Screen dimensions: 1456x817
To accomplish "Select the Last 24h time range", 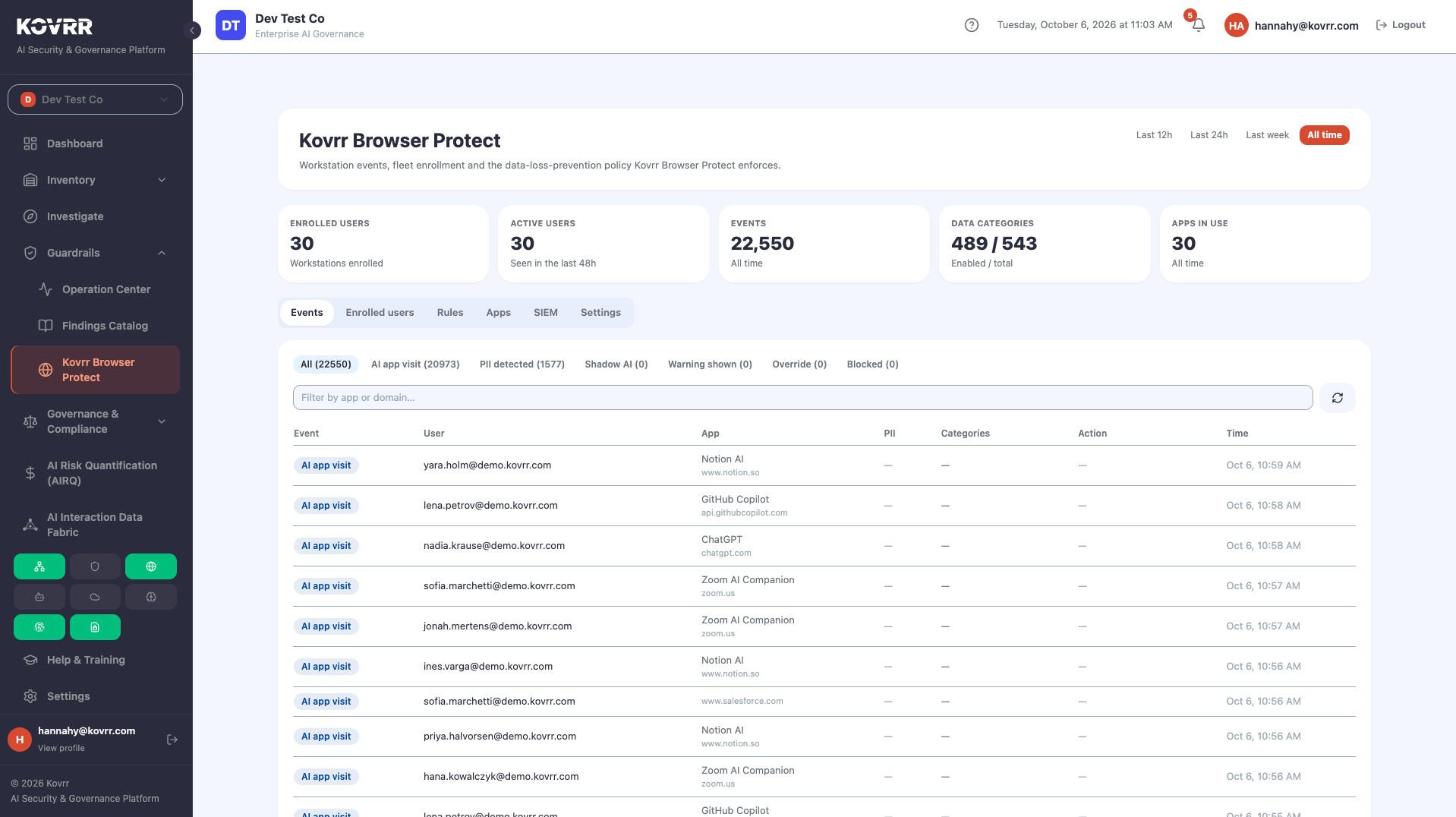I will point(1209,135).
